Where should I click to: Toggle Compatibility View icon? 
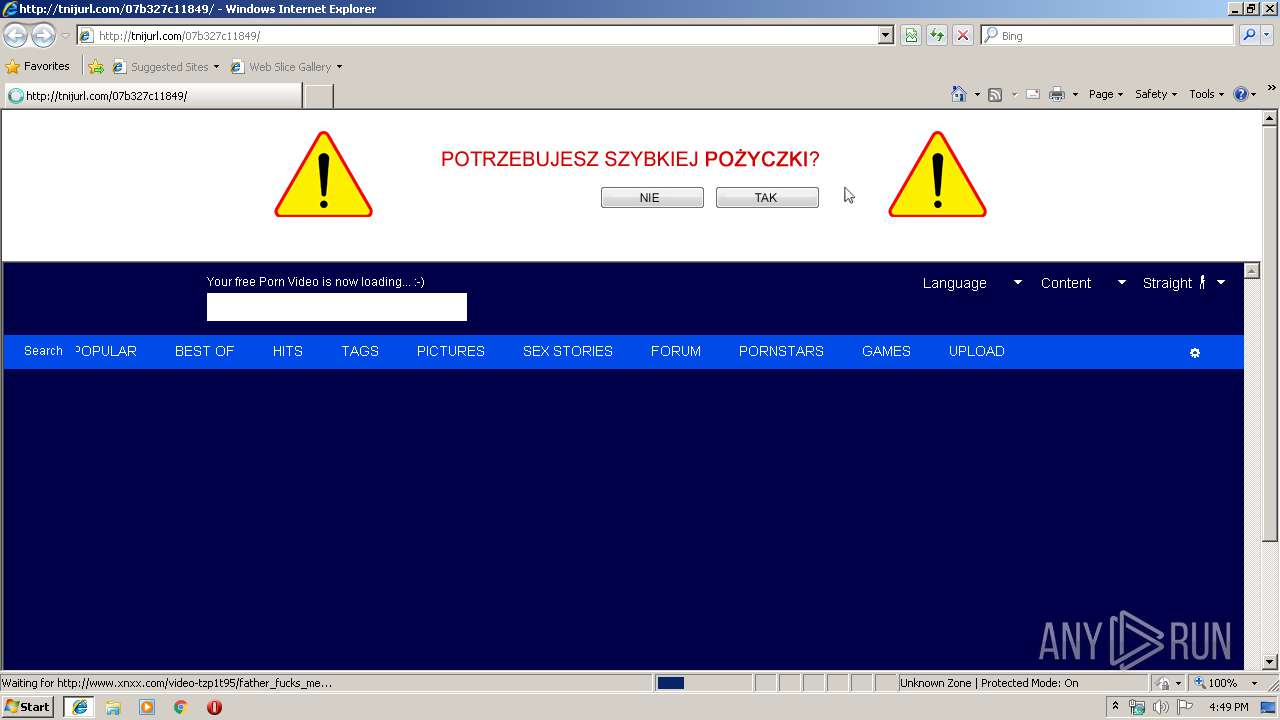[911, 35]
